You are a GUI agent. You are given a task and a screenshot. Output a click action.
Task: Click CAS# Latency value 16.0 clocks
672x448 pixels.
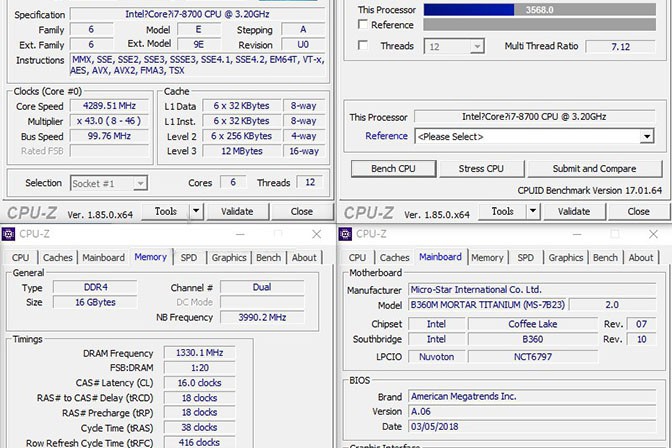click(x=199, y=383)
